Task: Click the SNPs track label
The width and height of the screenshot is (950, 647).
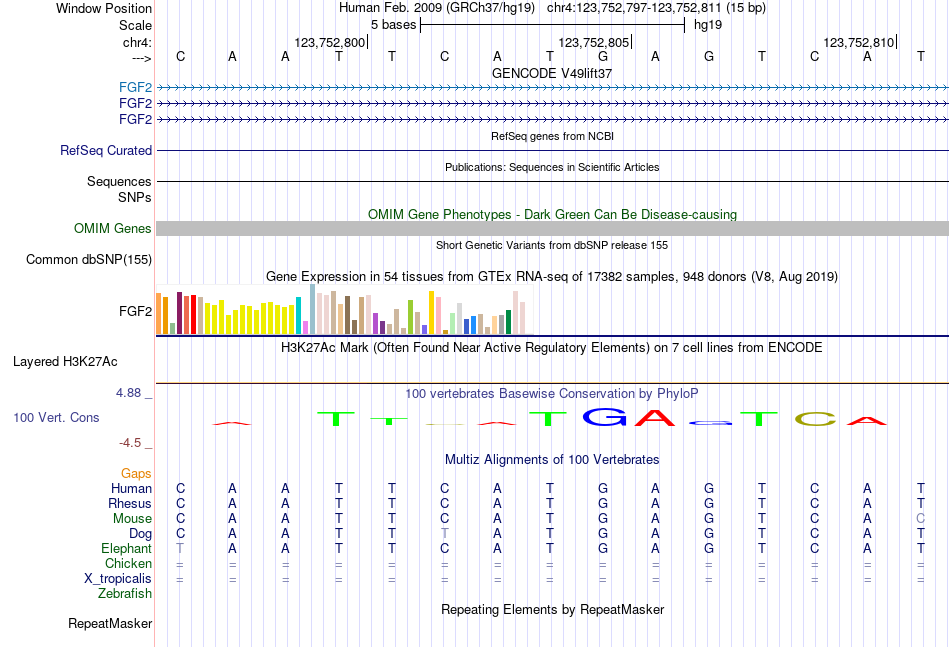Action: click(x=135, y=197)
